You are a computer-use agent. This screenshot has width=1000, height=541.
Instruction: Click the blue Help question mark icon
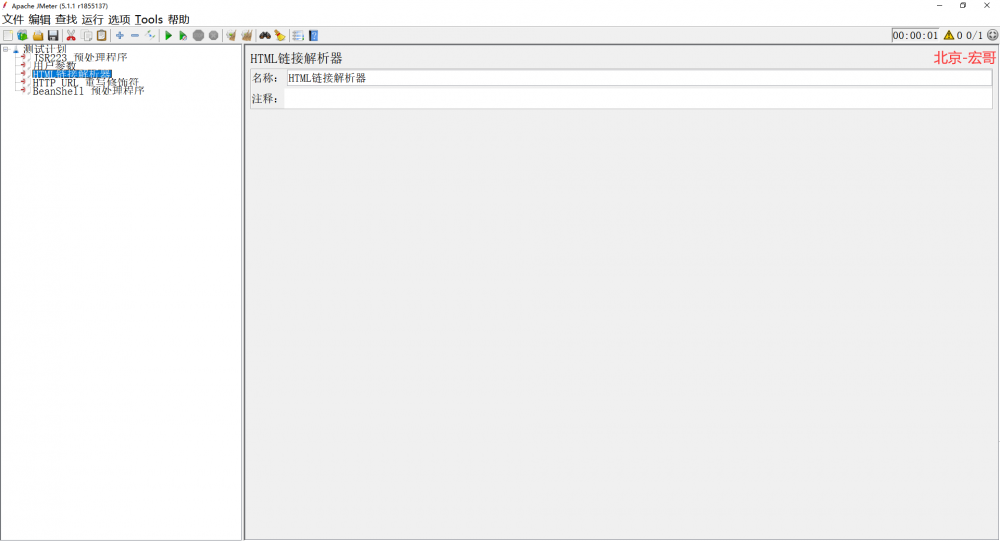click(313, 36)
